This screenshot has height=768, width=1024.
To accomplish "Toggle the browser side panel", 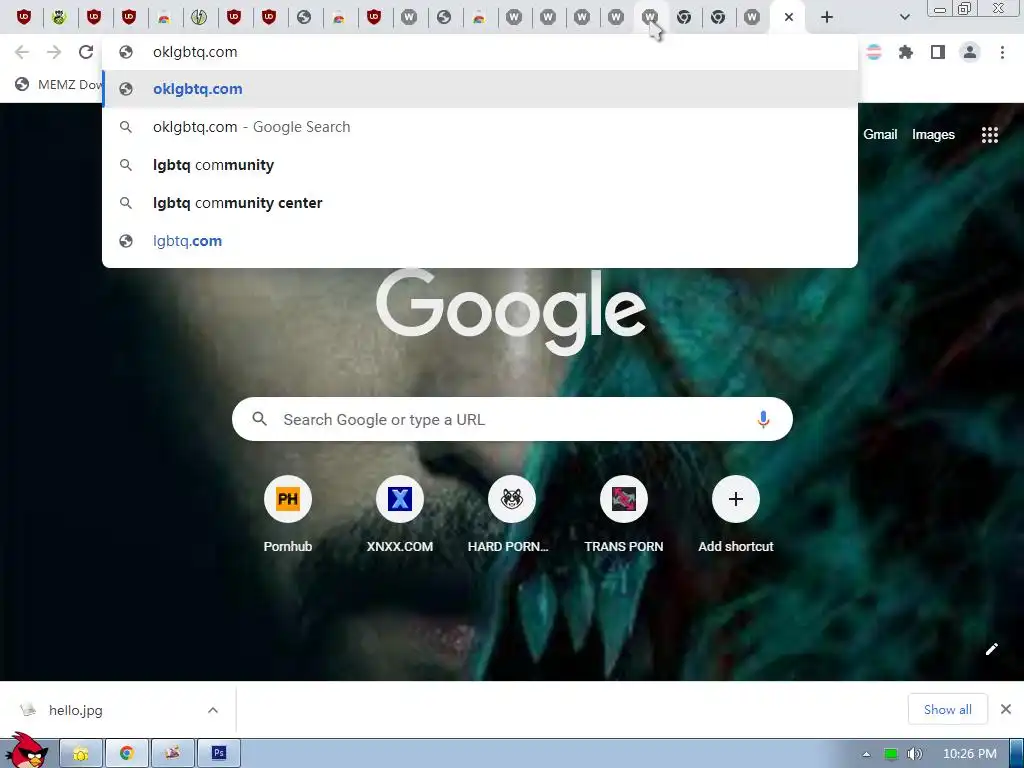I will [x=938, y=52].
